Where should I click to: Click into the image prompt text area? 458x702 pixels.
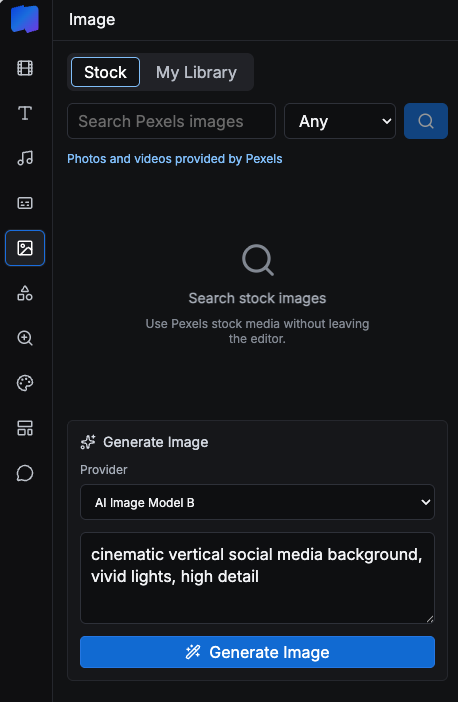tap(257, 578)
